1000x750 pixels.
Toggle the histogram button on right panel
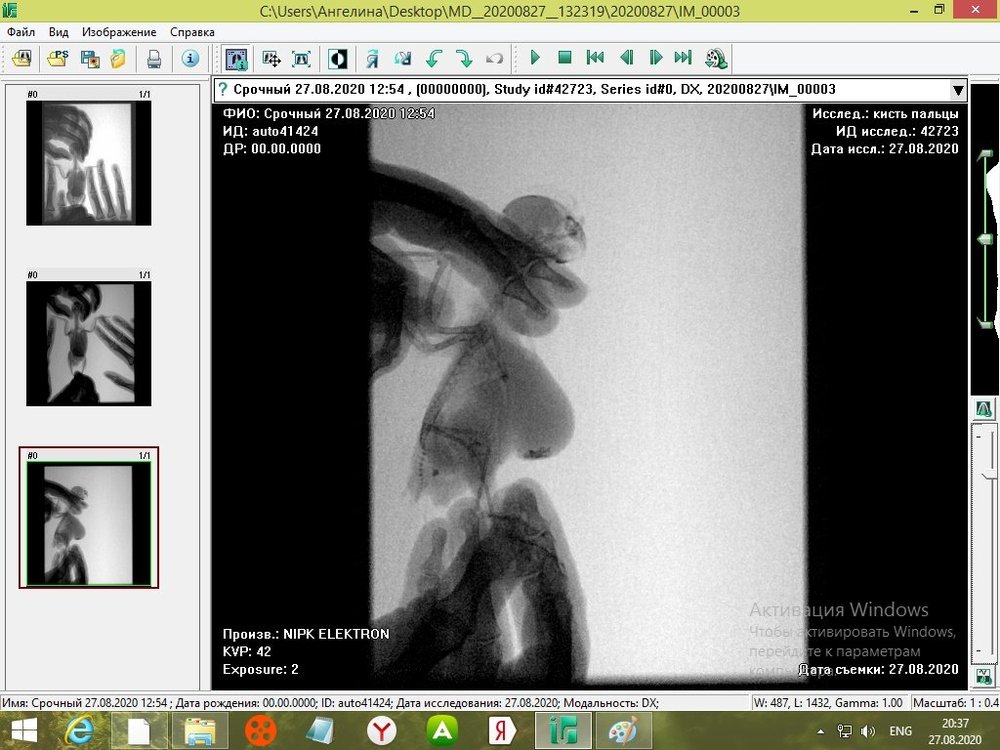(x=984, y=408)
